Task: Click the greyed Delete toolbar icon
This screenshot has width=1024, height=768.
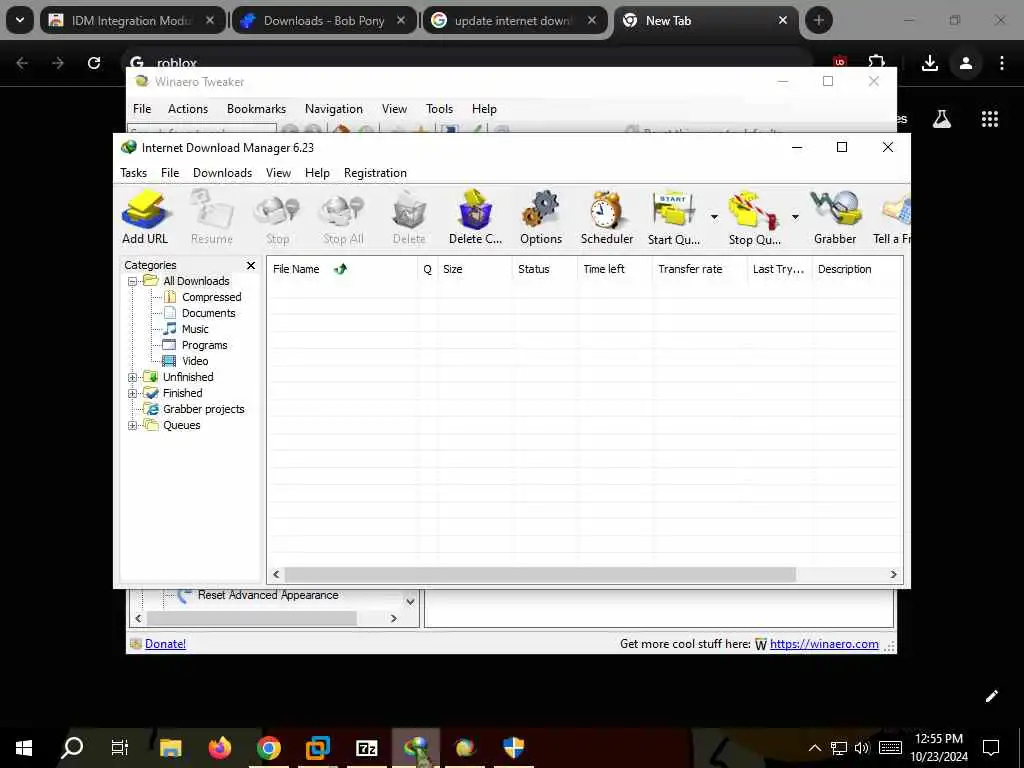Action: tap(409, 217)
